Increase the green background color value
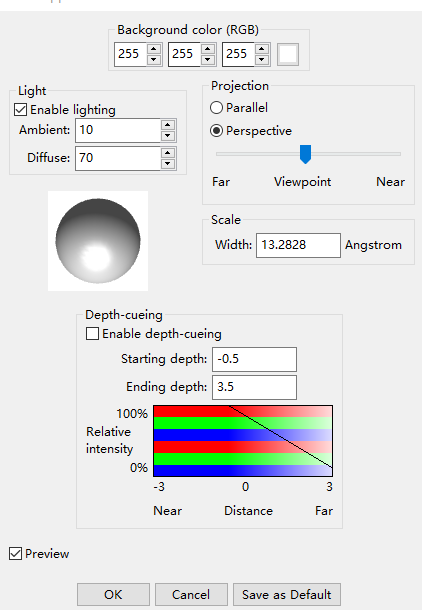The image size is (422, 610). pyautogui.click(x=208, y=49)
